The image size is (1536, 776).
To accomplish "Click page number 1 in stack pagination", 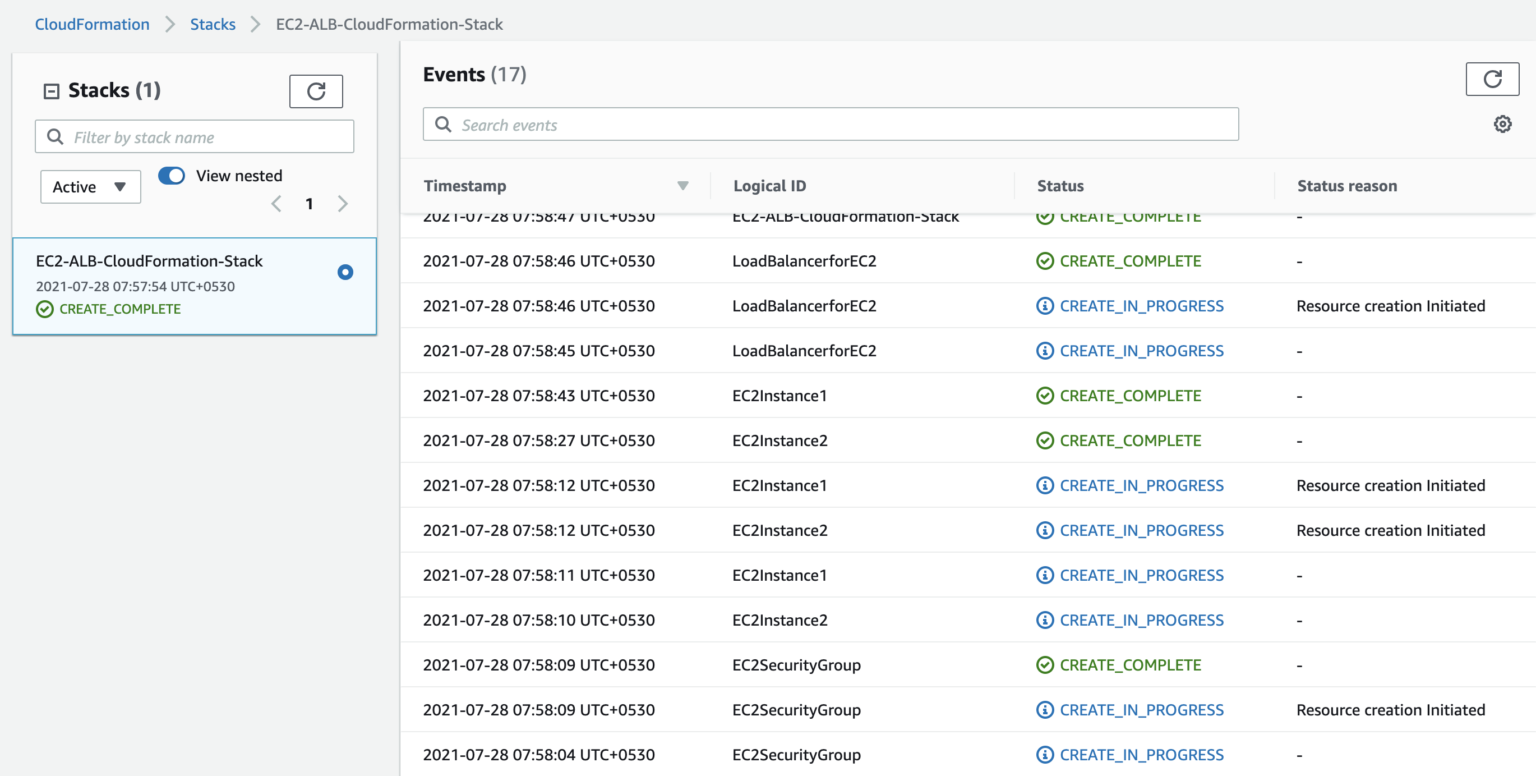I will 309,203.
